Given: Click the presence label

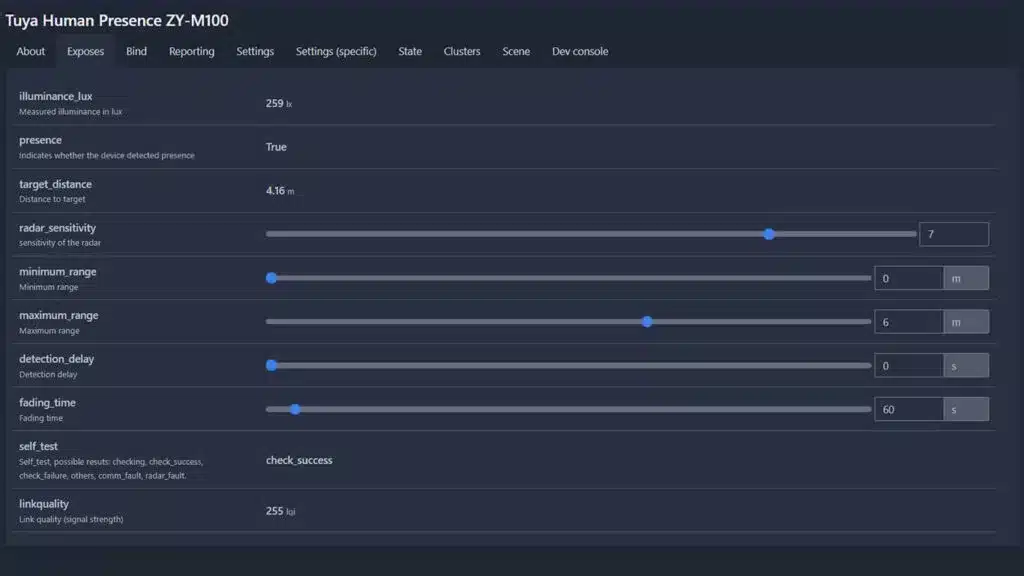Looking at the screenshot, I should (40, 140).
